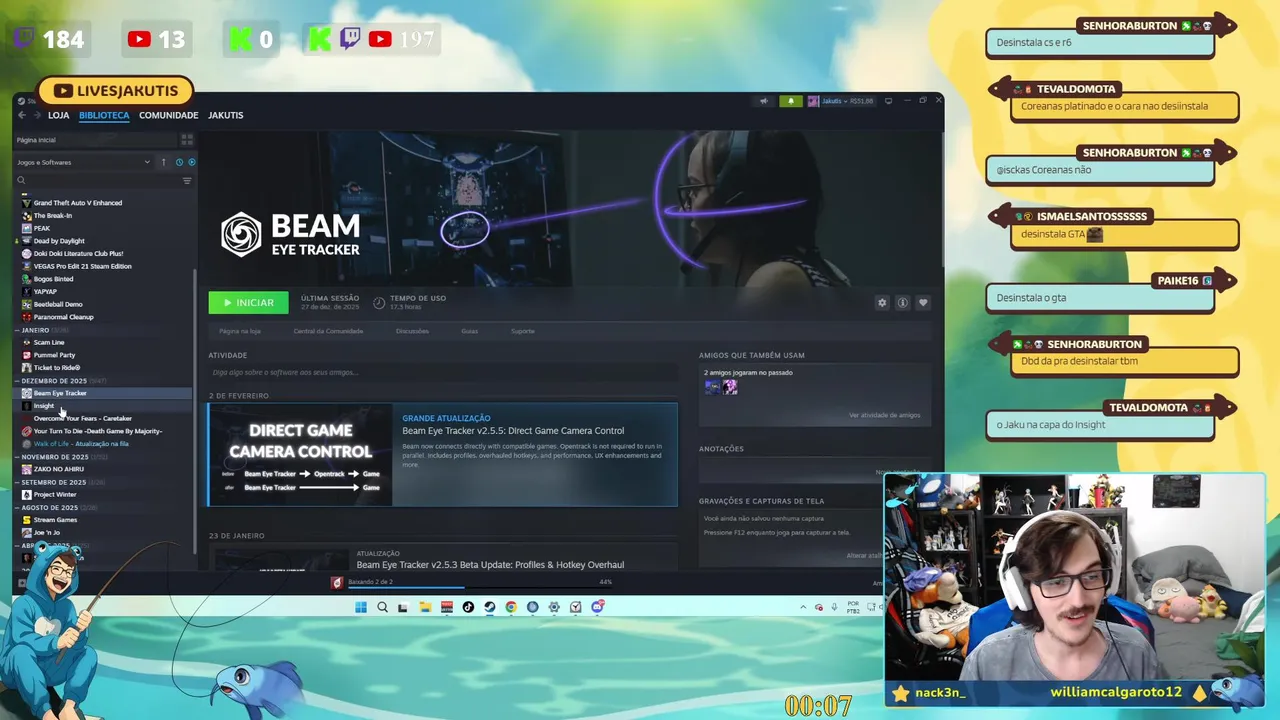Select Walk of Life queued update entry
The height and width of the screenshot is (720, 1280).
(x=76, y=444)
